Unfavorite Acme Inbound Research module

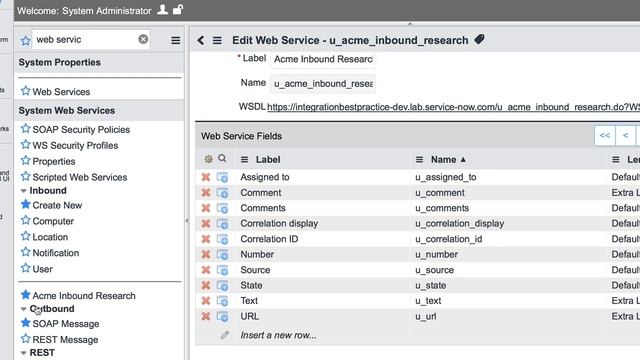tap(26, 295)
